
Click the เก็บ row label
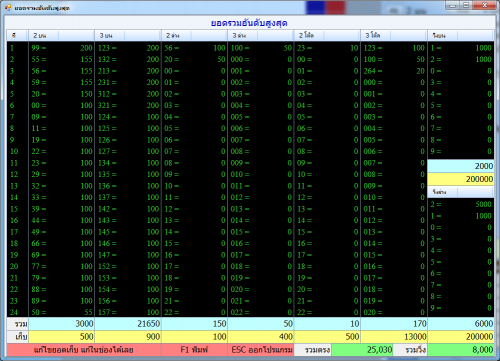[x=18, y=337]
